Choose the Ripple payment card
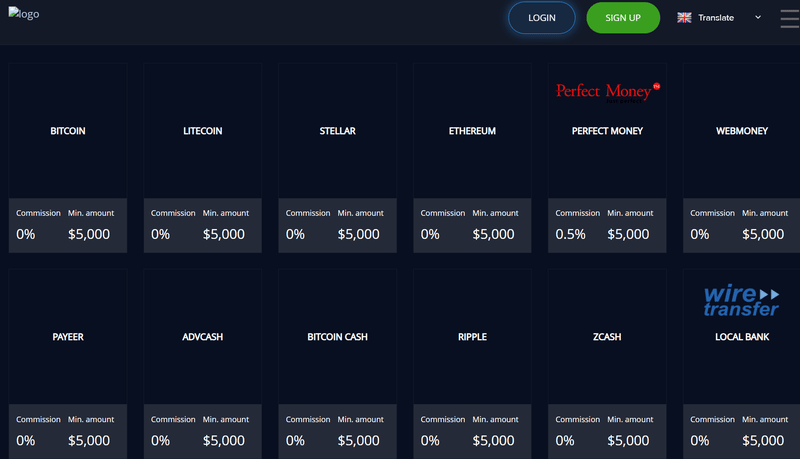The image size is (800, 459). pyautogui.click(x=472, y=364)
